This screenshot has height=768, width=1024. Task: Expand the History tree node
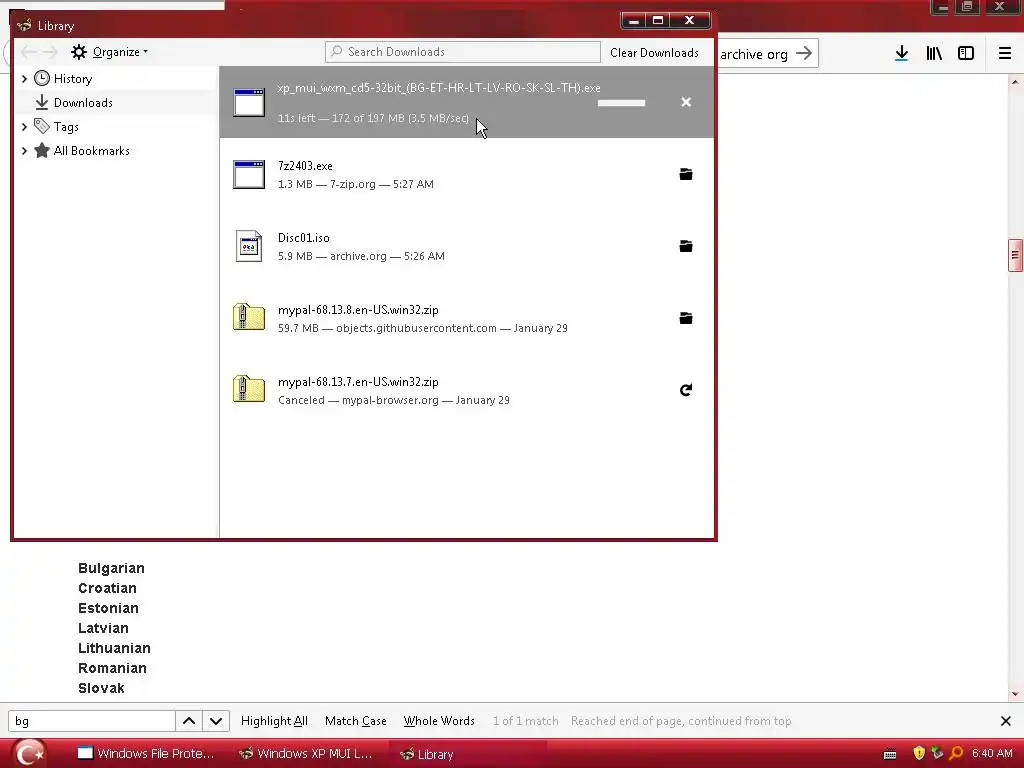24,78
